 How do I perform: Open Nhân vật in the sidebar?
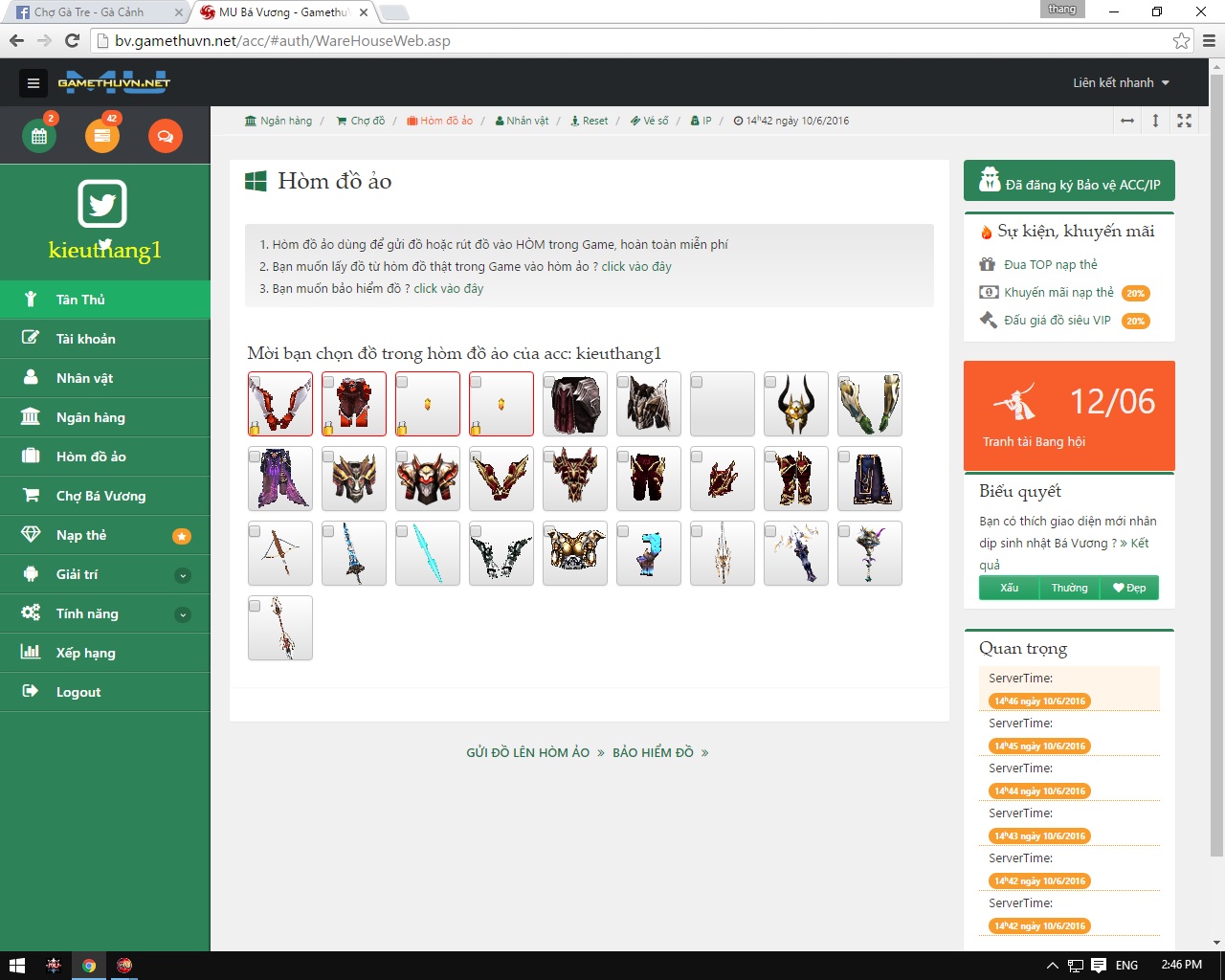(x=105, y=378)
